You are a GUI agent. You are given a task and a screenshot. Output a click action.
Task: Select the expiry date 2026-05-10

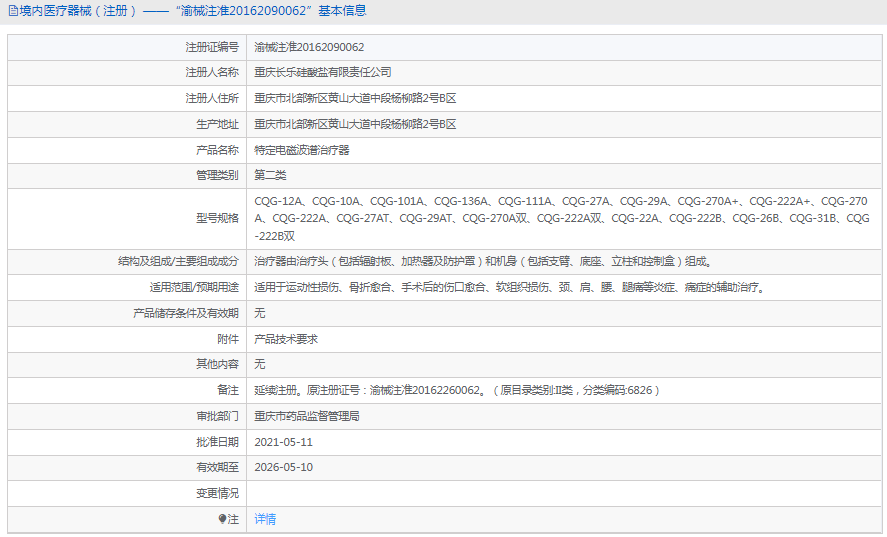[x=283, y=467]
